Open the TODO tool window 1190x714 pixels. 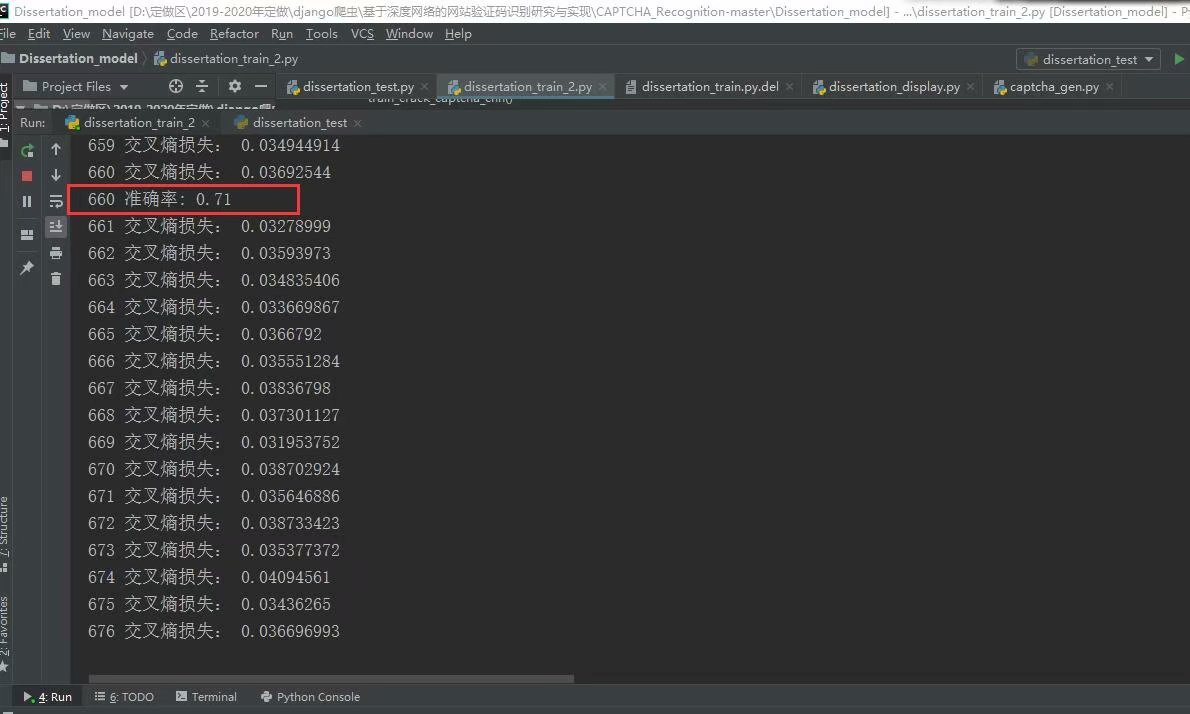pyautogui.click(x=124, y=697)
